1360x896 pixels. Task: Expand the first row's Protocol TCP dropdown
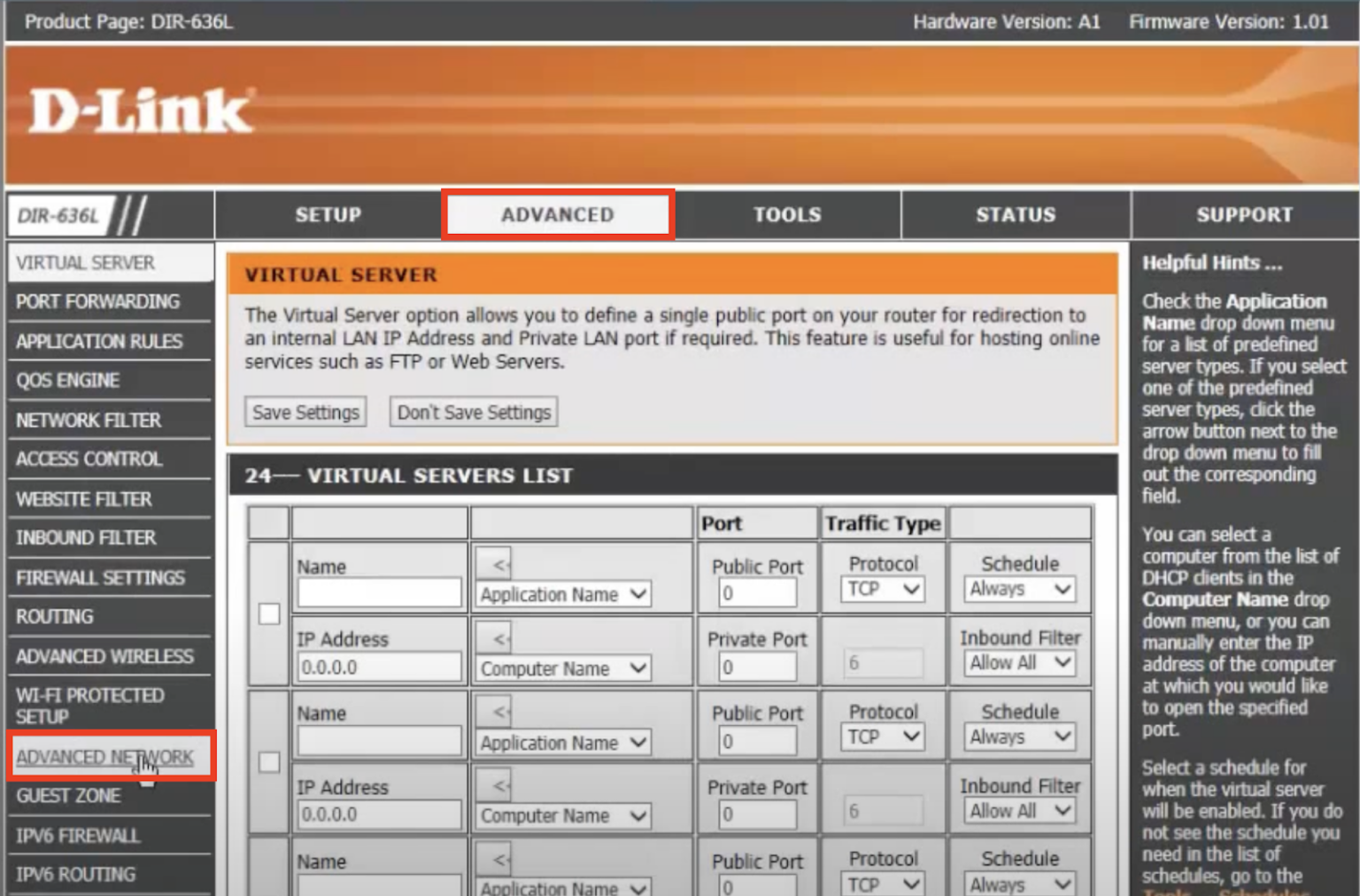coord(882,589)
